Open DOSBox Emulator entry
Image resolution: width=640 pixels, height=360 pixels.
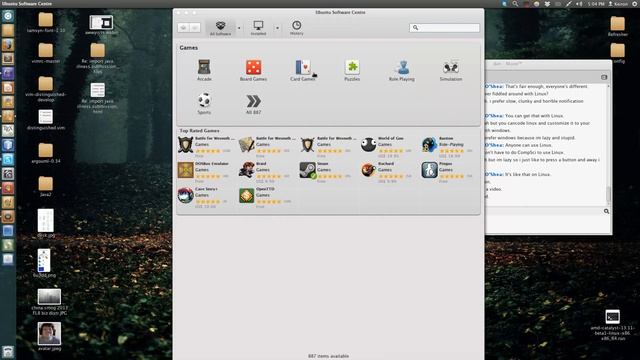coord(204,172)
